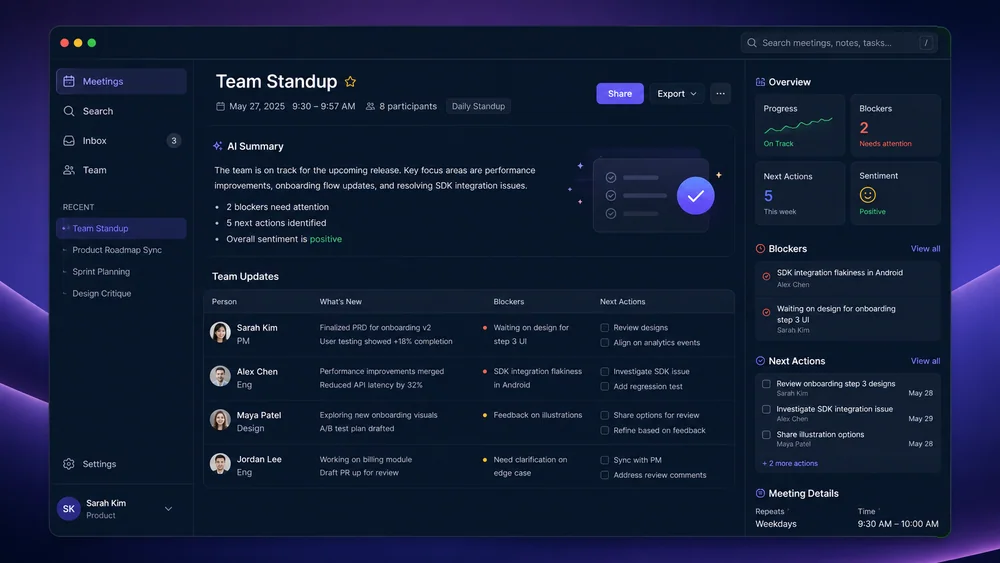Click the Maya Patel blocker yellow dot
1000x563 pixels.
pos(485,415)
